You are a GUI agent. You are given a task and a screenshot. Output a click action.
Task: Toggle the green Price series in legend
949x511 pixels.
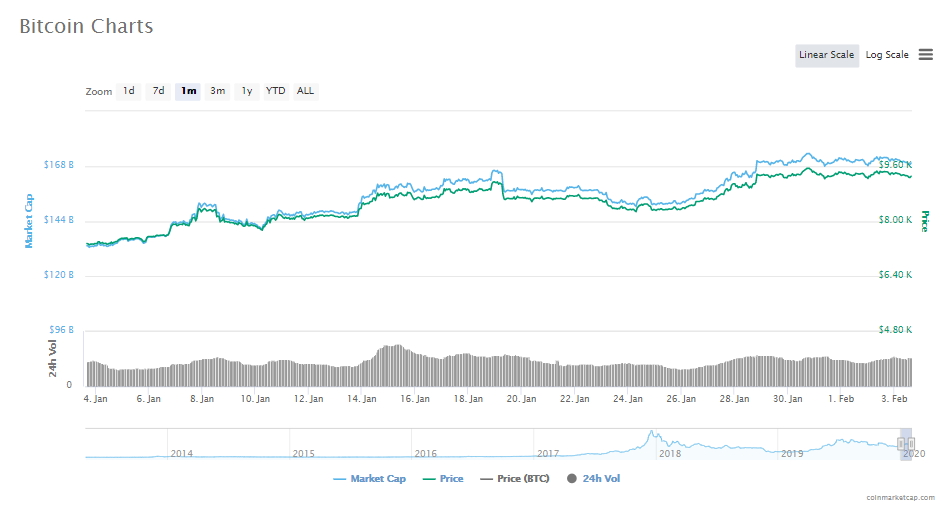443,478
